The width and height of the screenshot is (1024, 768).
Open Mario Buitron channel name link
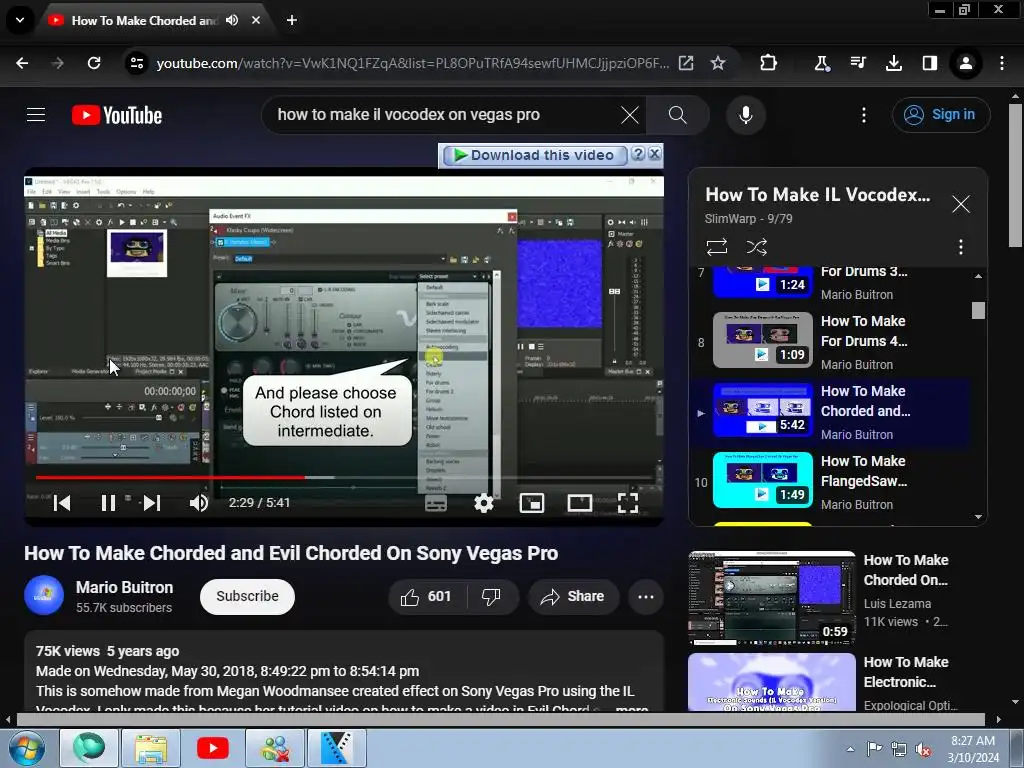click(x=124, y=587)
